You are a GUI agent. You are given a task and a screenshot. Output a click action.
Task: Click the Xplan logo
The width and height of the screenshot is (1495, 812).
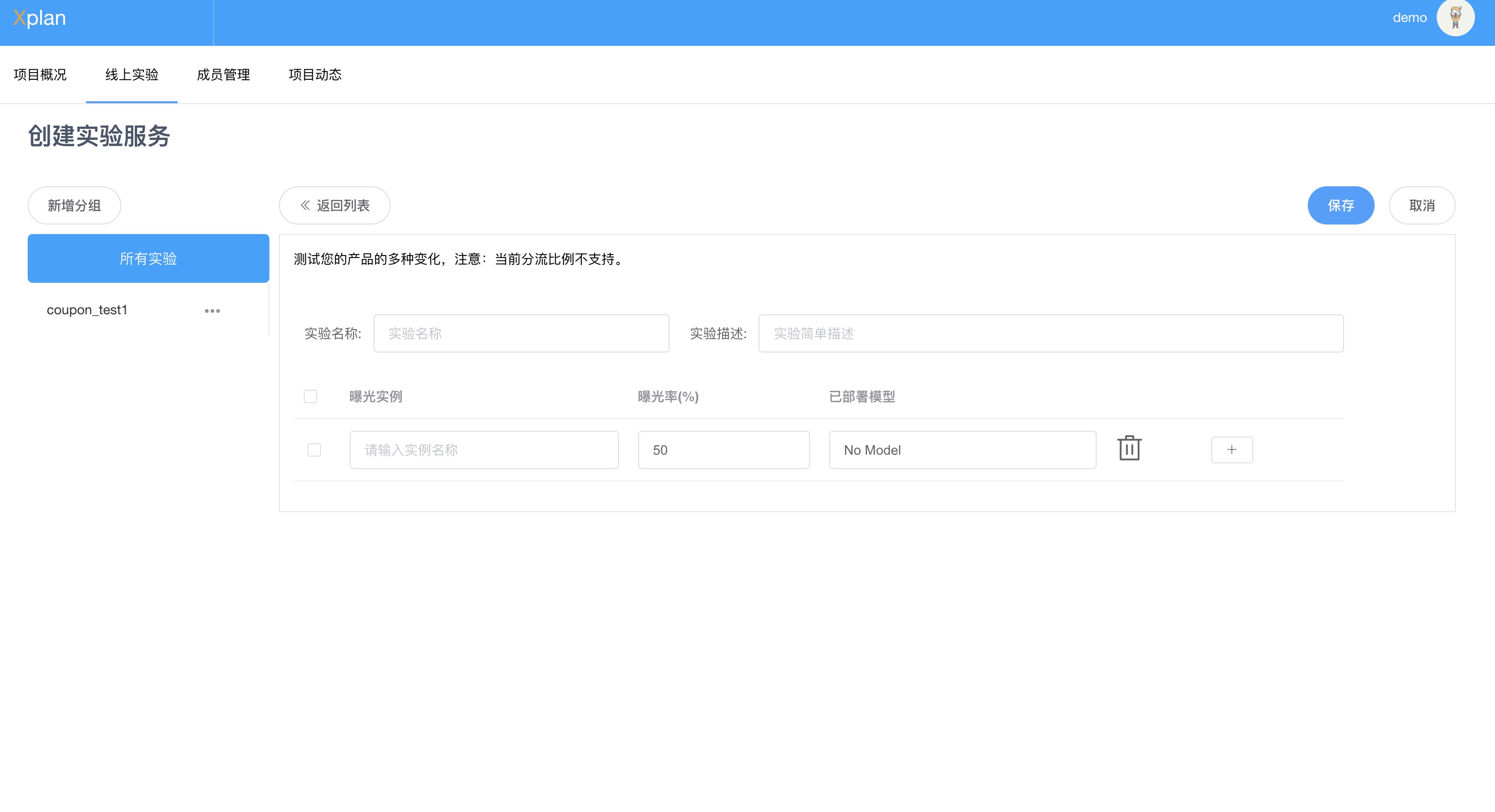[x=40, y=18]
